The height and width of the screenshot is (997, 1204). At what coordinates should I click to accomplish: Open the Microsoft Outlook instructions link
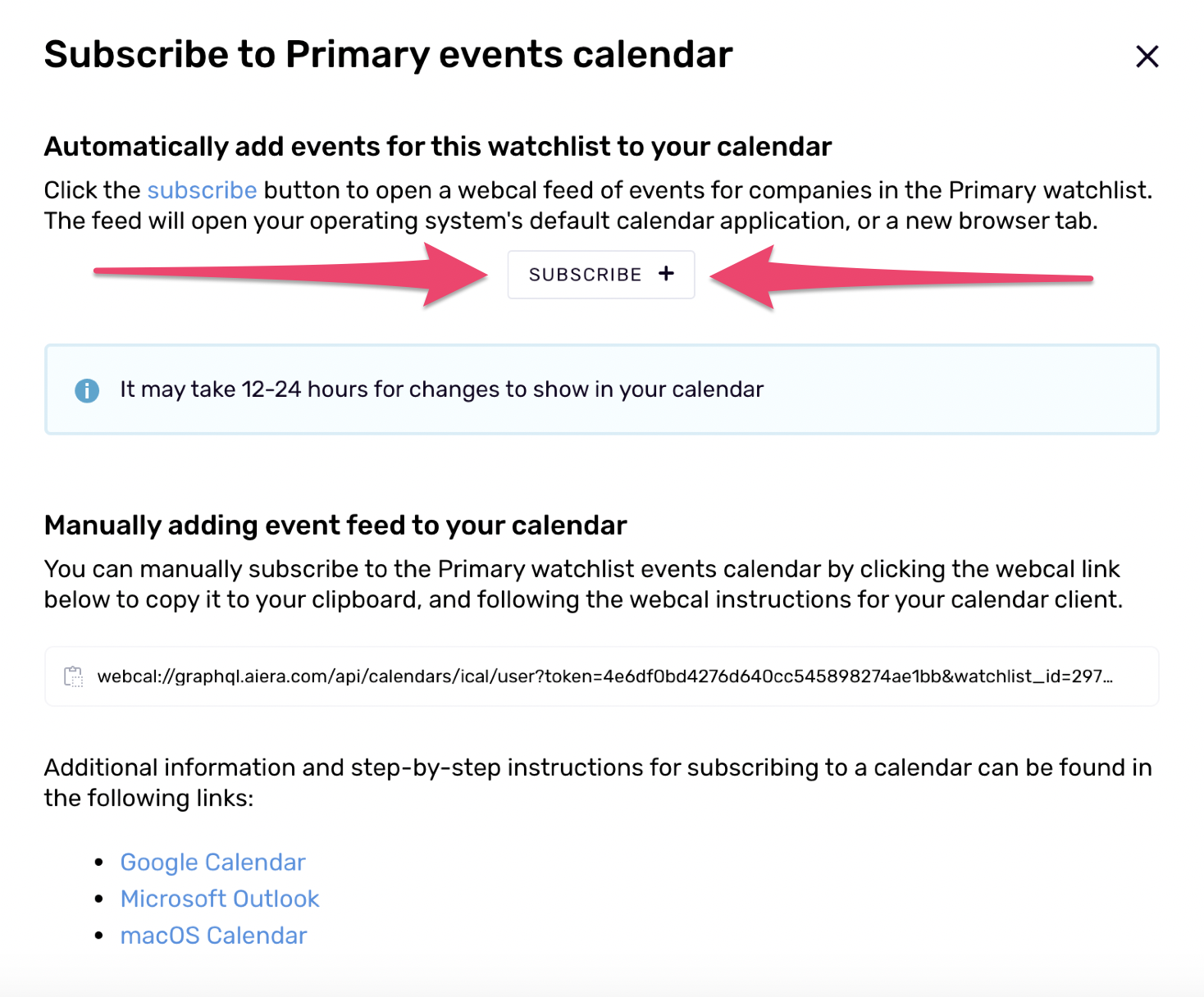click(x=220, y=899)
